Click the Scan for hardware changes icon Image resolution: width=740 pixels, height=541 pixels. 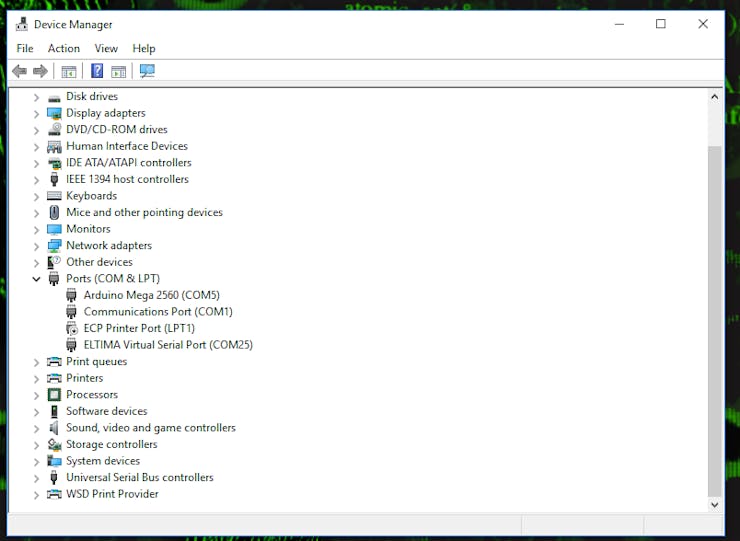pyautogui.click(x=147, y=71)
